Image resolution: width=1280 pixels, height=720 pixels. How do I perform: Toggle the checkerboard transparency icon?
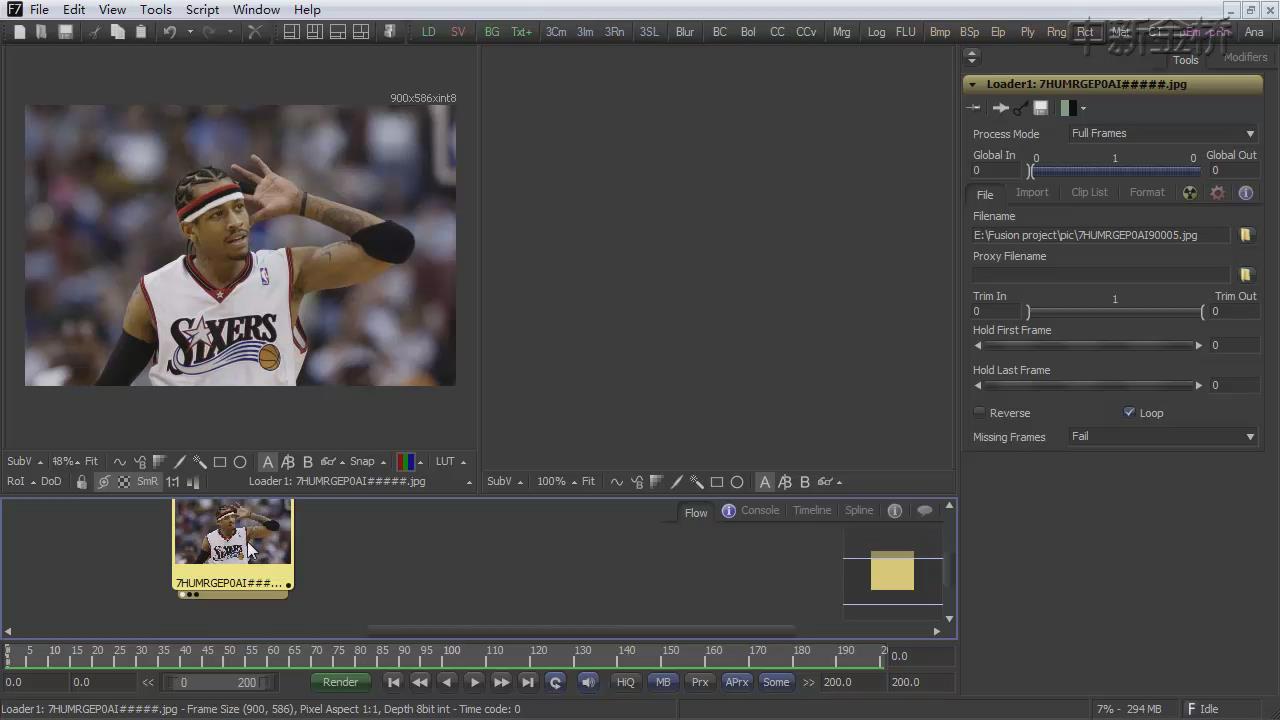tap(124, 482)
